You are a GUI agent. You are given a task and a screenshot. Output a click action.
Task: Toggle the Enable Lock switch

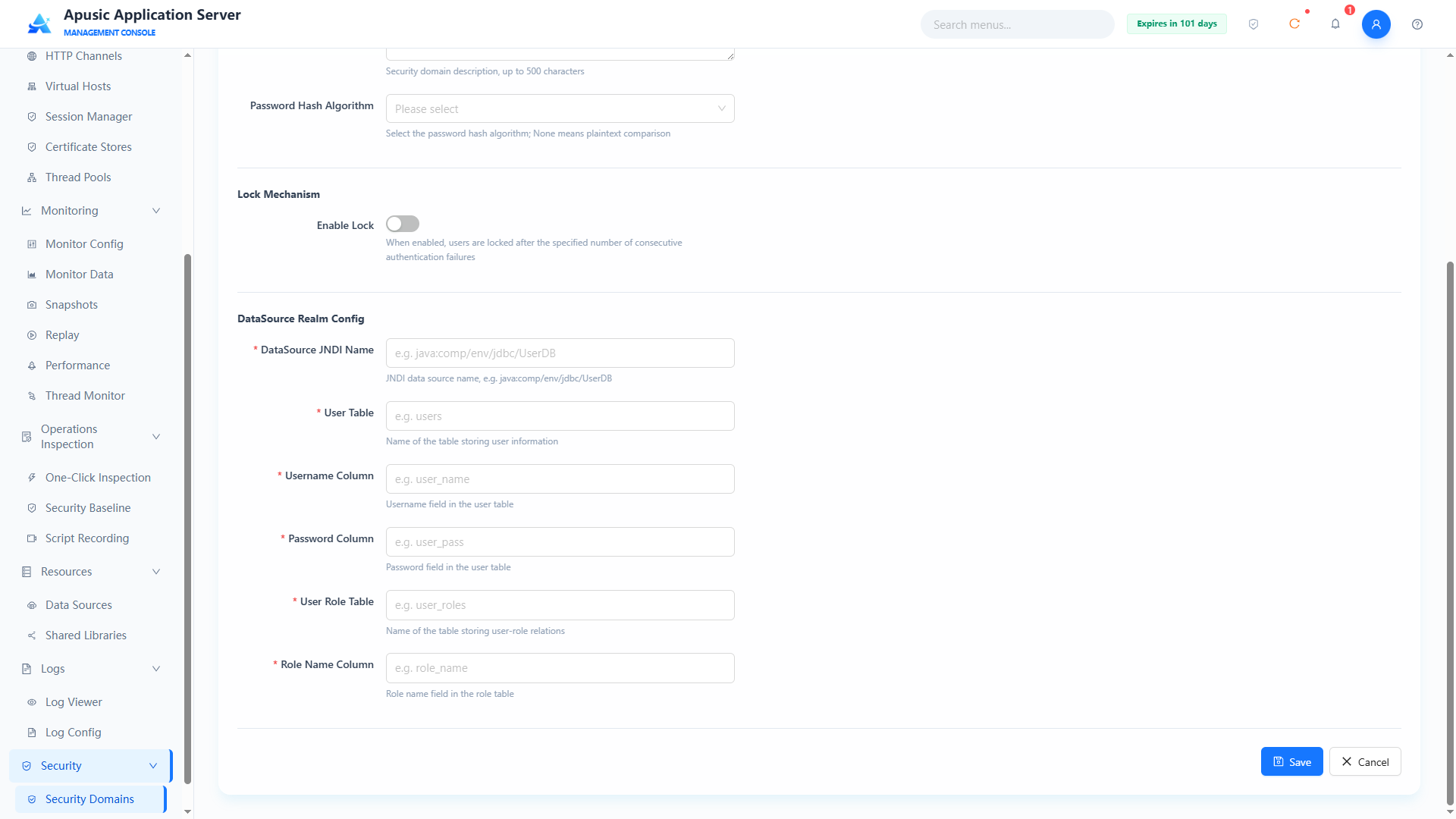tap(403, 224)
